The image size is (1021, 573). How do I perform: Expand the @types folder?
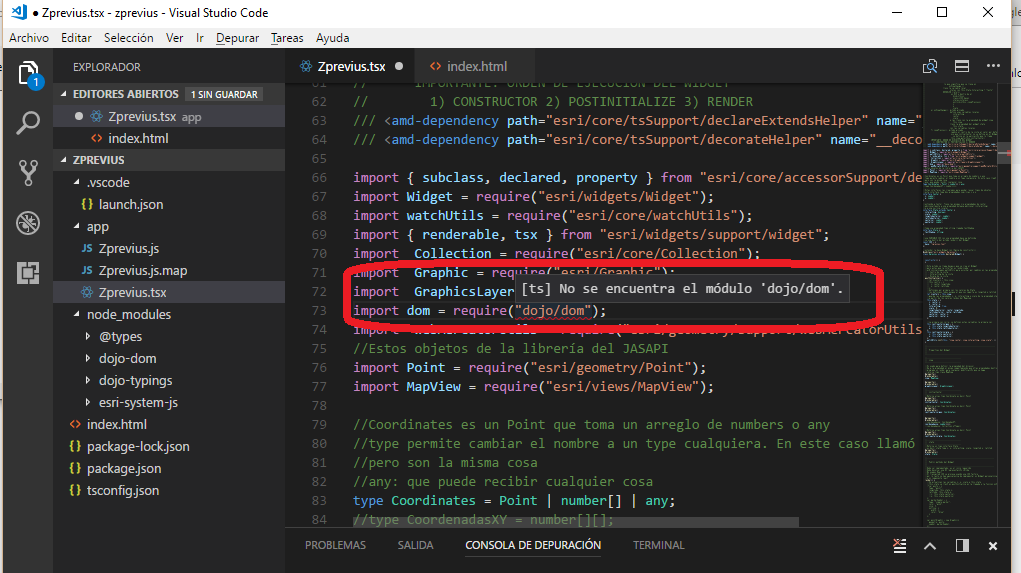(88, 337)
